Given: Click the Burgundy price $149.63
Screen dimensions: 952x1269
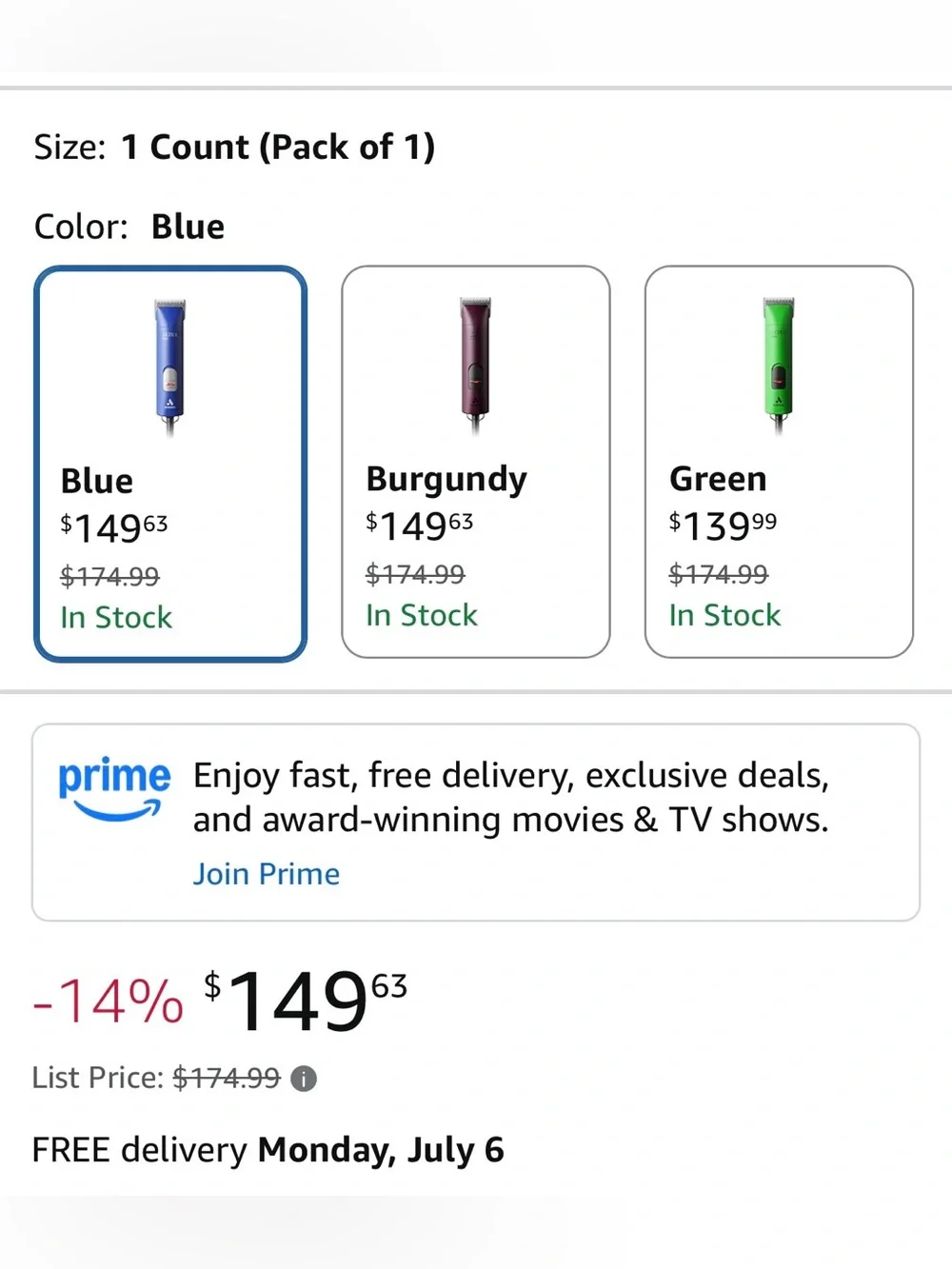Looking at the screenshot, I should click(420, 525).
